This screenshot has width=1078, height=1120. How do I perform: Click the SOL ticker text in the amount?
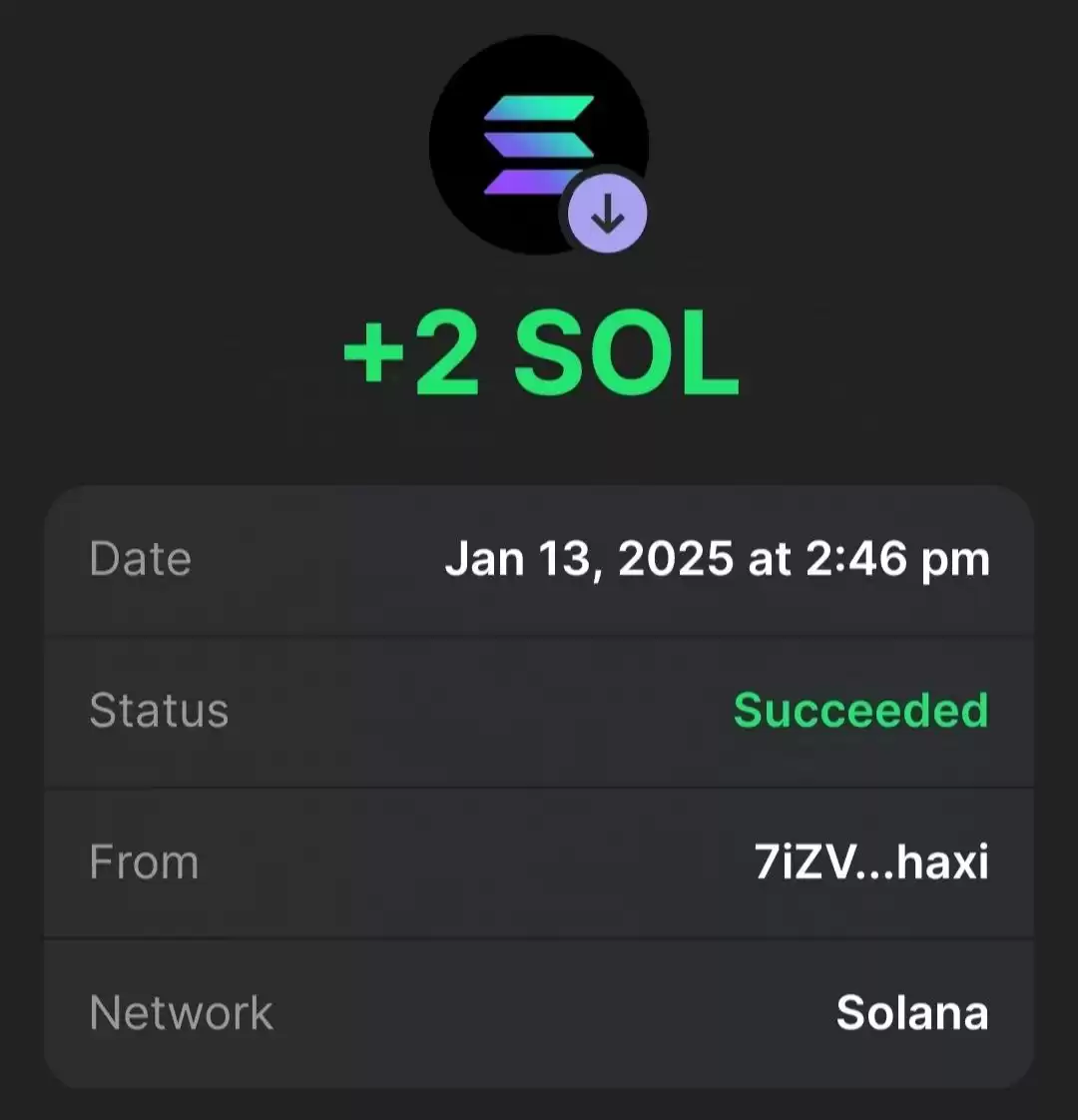point(627,352)
